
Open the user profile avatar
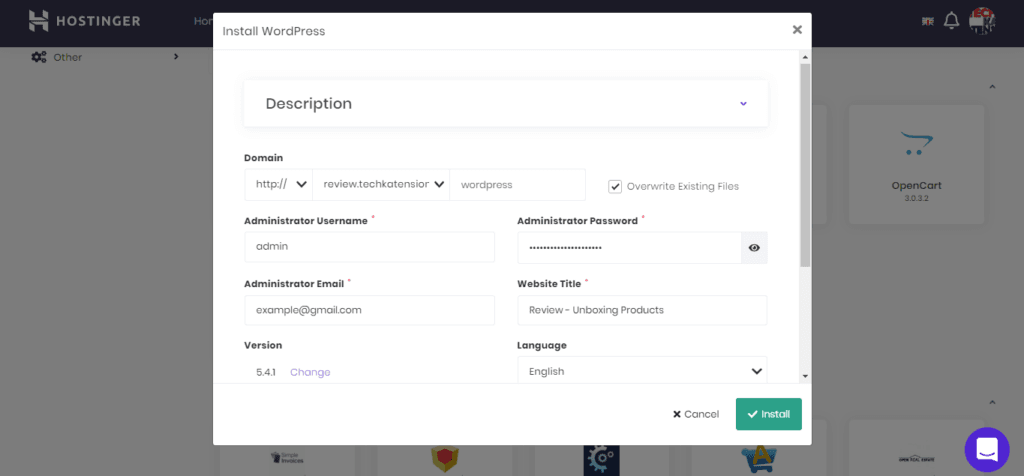982,20
